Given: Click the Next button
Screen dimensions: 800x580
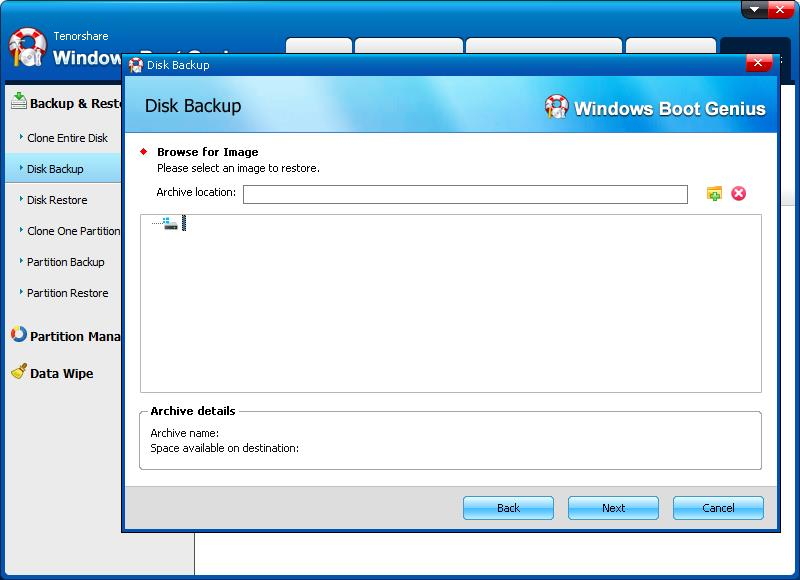Looking at the screenshot, I should (x=613, y=508).
